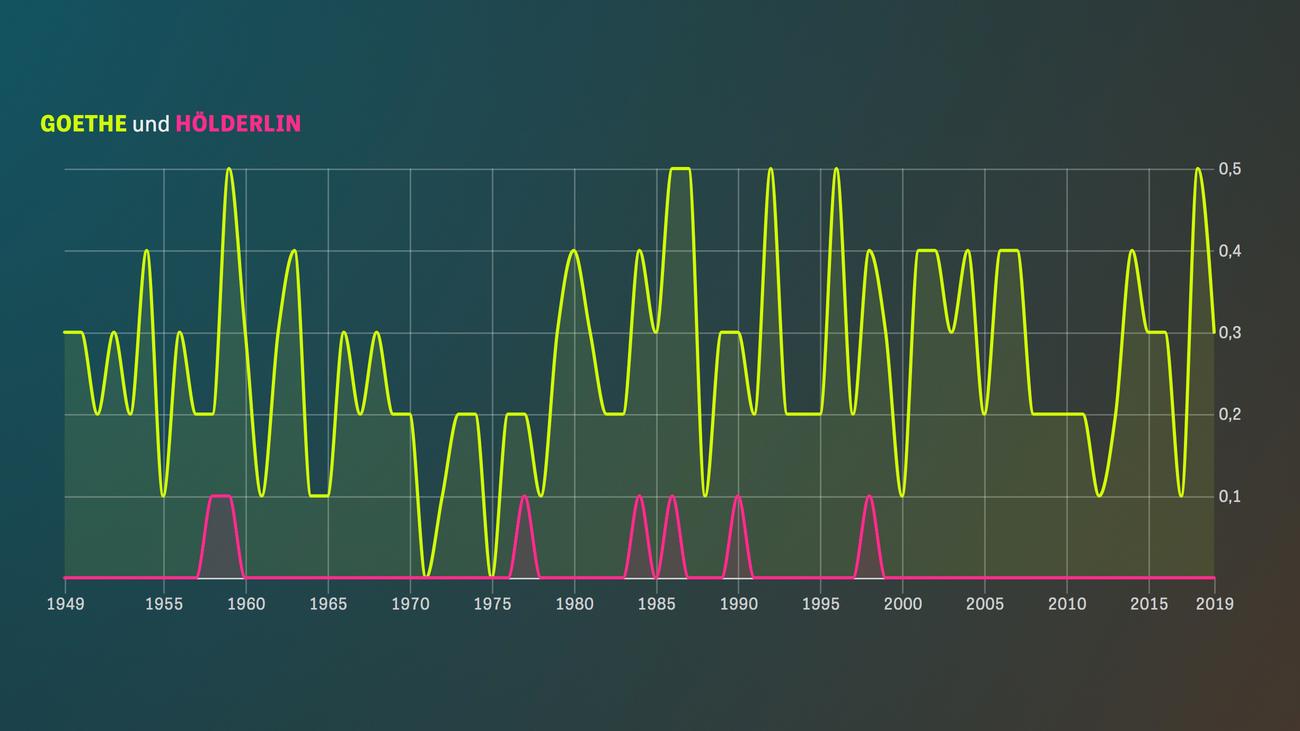
Task: Click Hölderlin's pink peak near 1977
Action: pos(524,497)
